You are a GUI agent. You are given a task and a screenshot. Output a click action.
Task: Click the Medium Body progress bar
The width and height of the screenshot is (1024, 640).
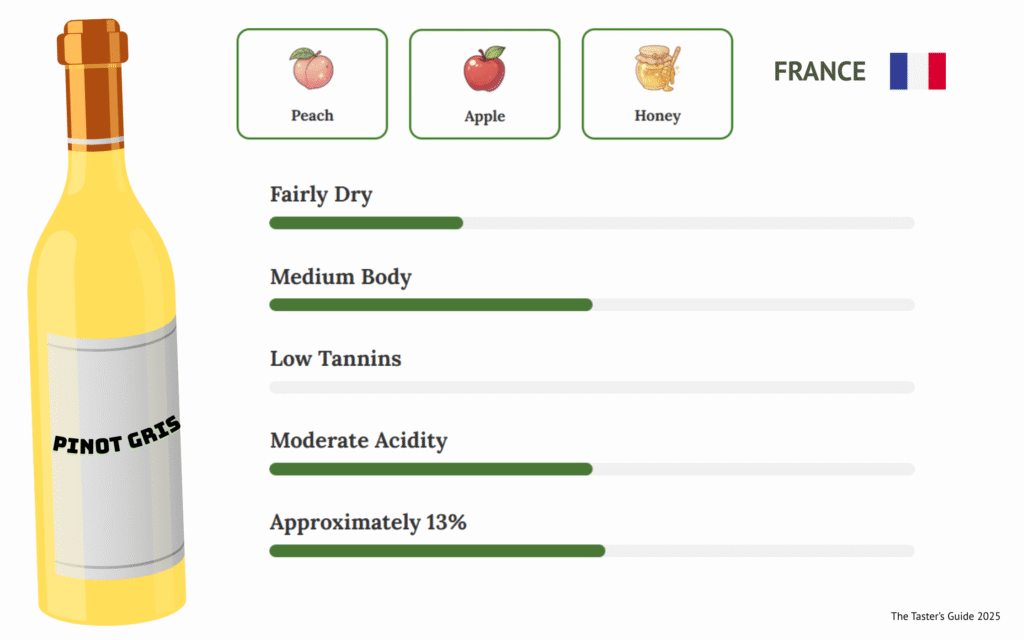click(x=591, y=305)
